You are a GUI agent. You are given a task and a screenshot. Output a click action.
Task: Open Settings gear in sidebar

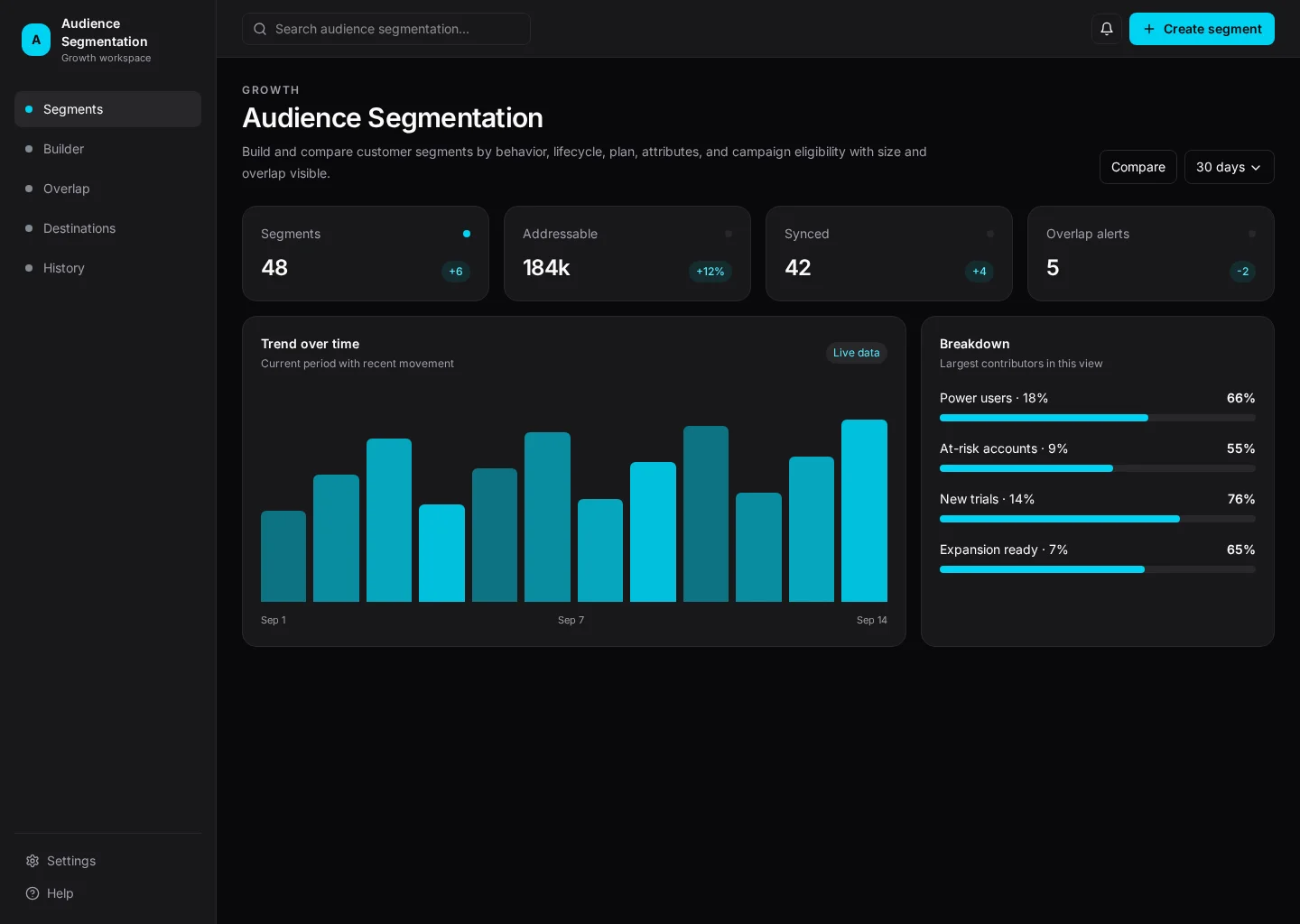(32, 861)
